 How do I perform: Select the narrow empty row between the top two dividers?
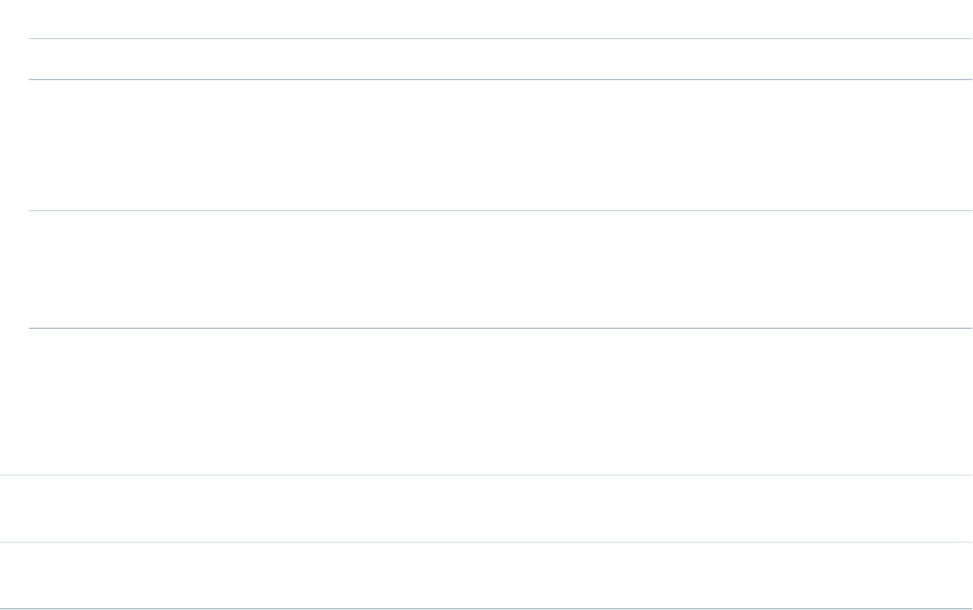coord(500,59)
